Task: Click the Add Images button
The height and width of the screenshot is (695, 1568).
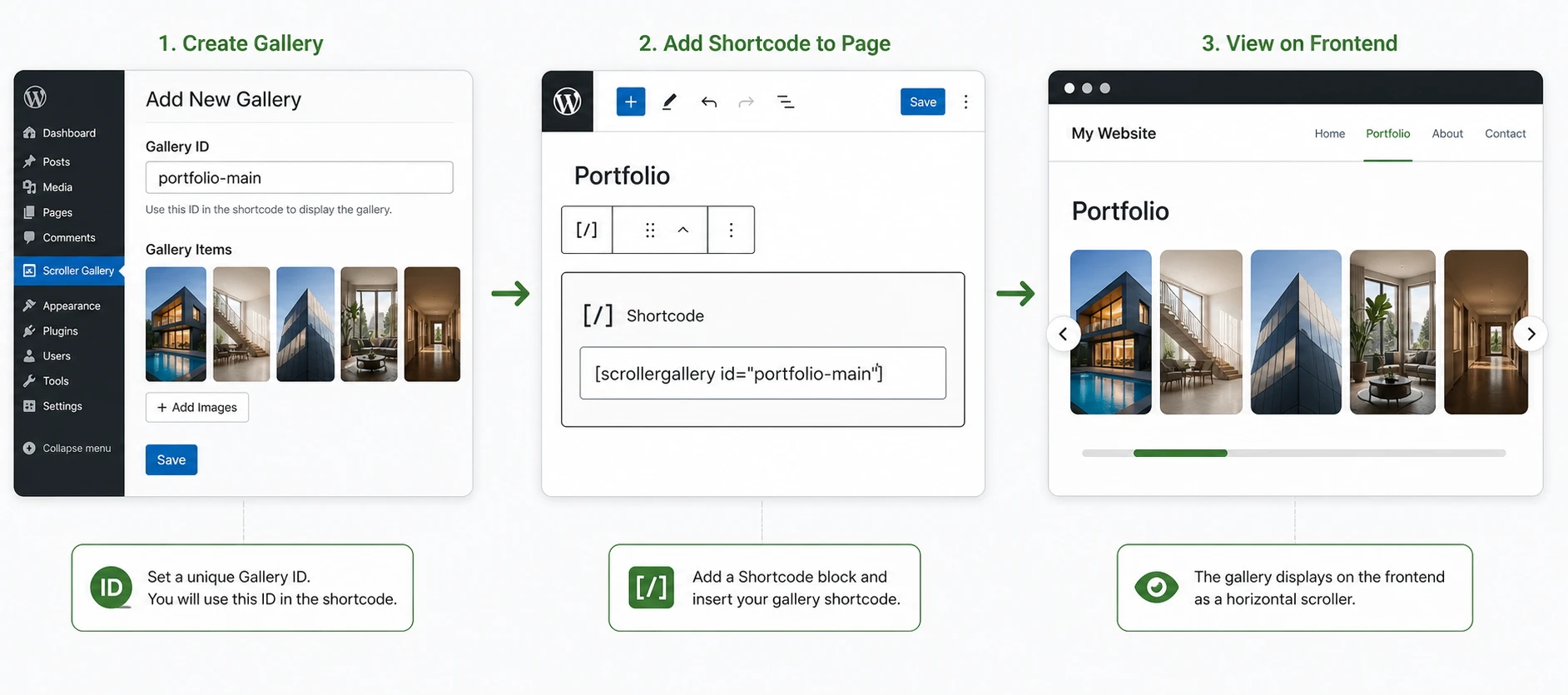Action: point(197,407)
